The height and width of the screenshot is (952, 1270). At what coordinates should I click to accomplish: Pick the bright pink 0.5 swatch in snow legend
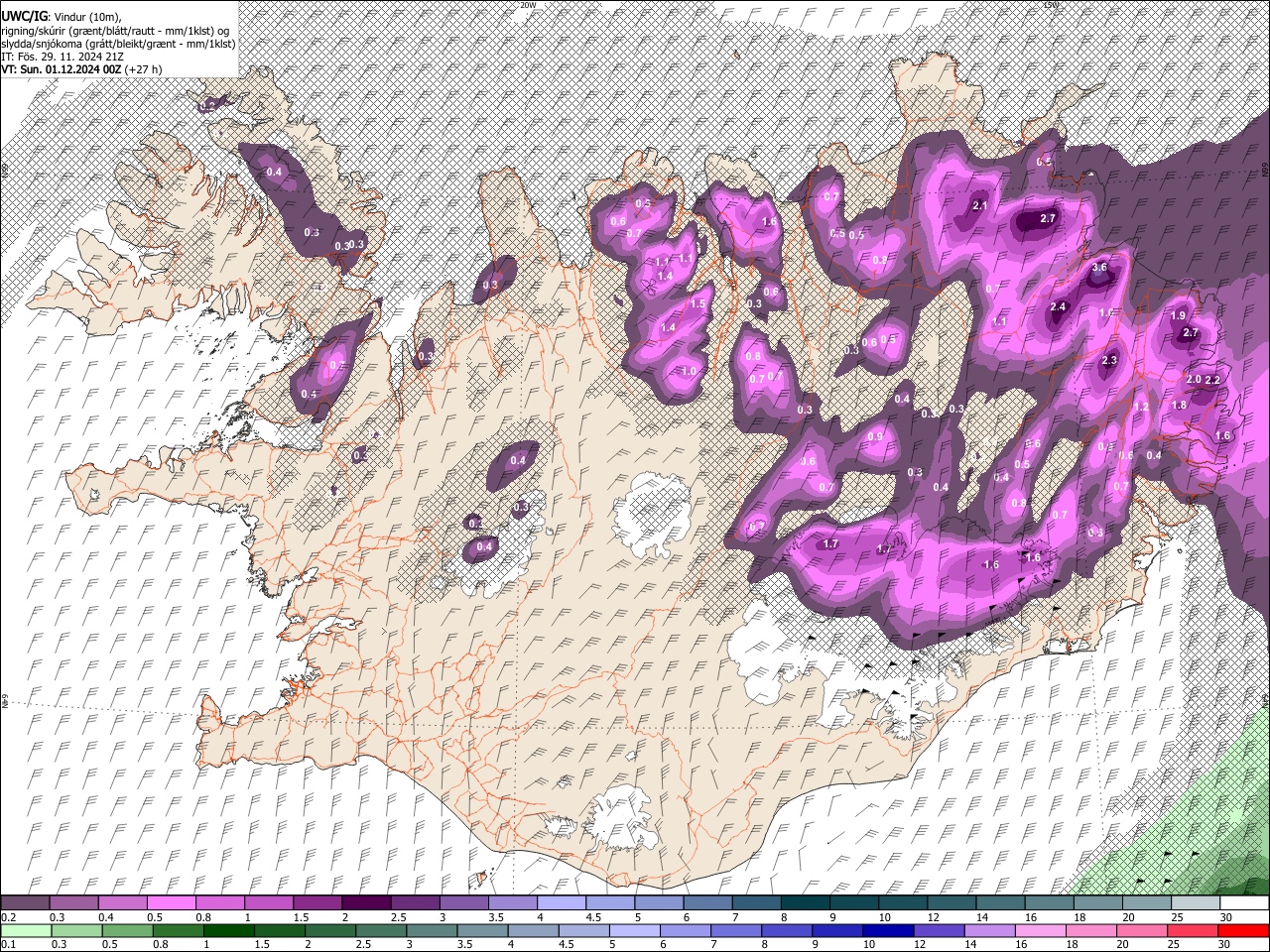[171, 903]
